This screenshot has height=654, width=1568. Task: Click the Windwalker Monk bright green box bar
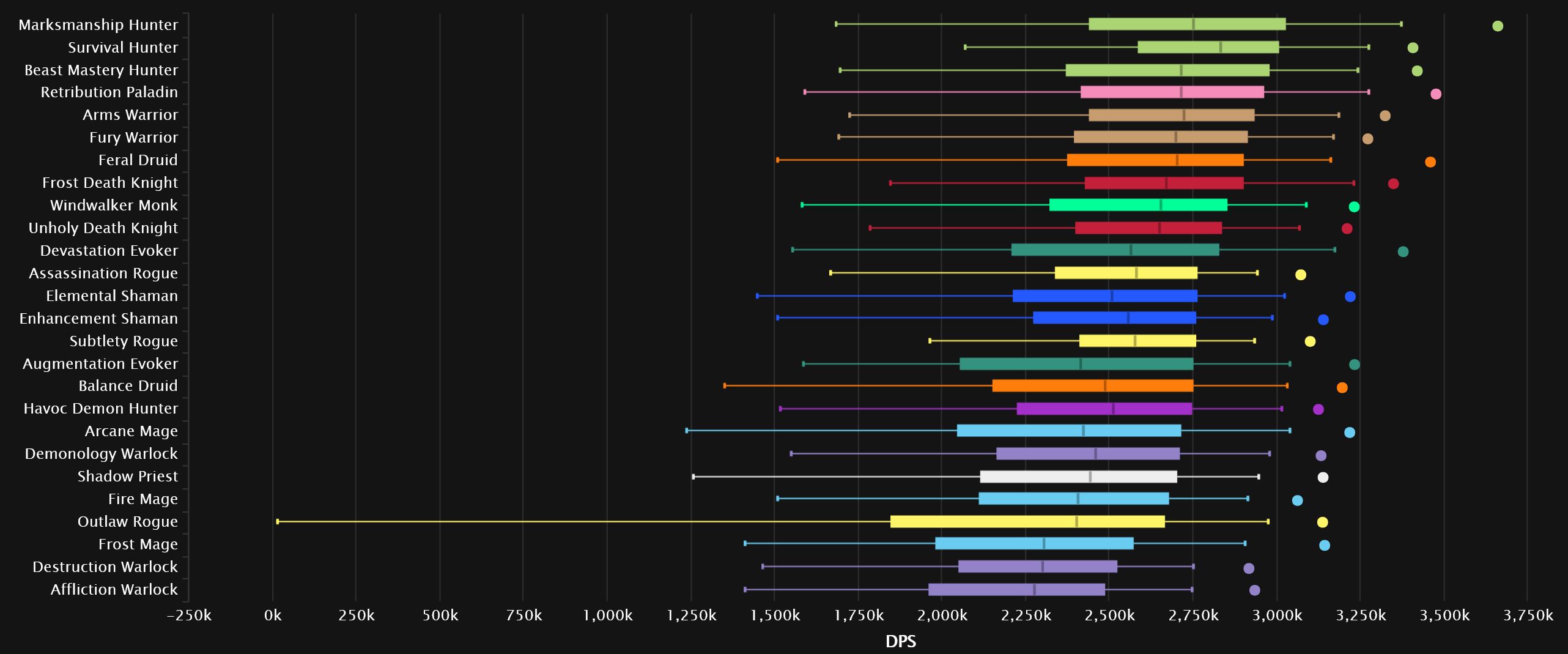tap(1138, 205)
